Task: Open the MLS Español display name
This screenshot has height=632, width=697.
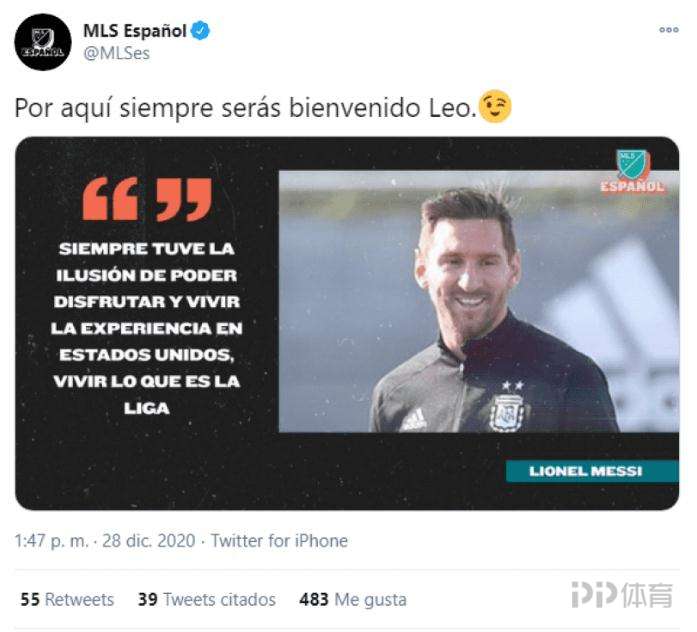Action: point(135,31)
